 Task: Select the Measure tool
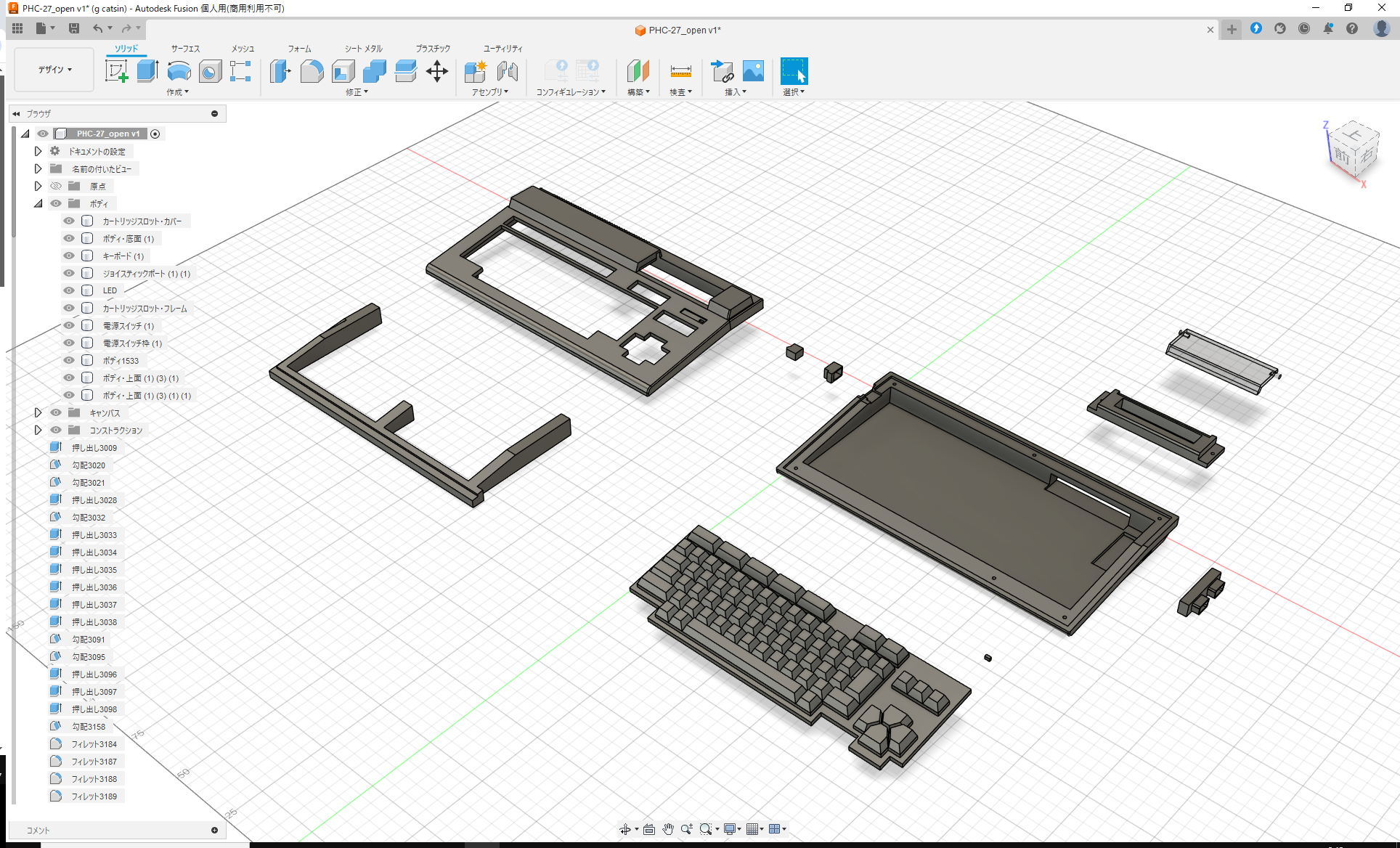click(680, 71)
